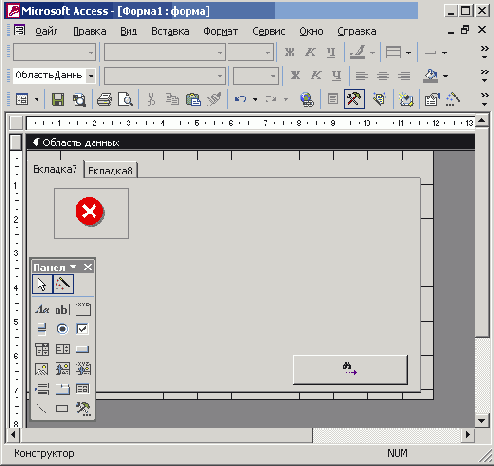Toggle Align Right on formatting toolbar

tap(404, 76)
